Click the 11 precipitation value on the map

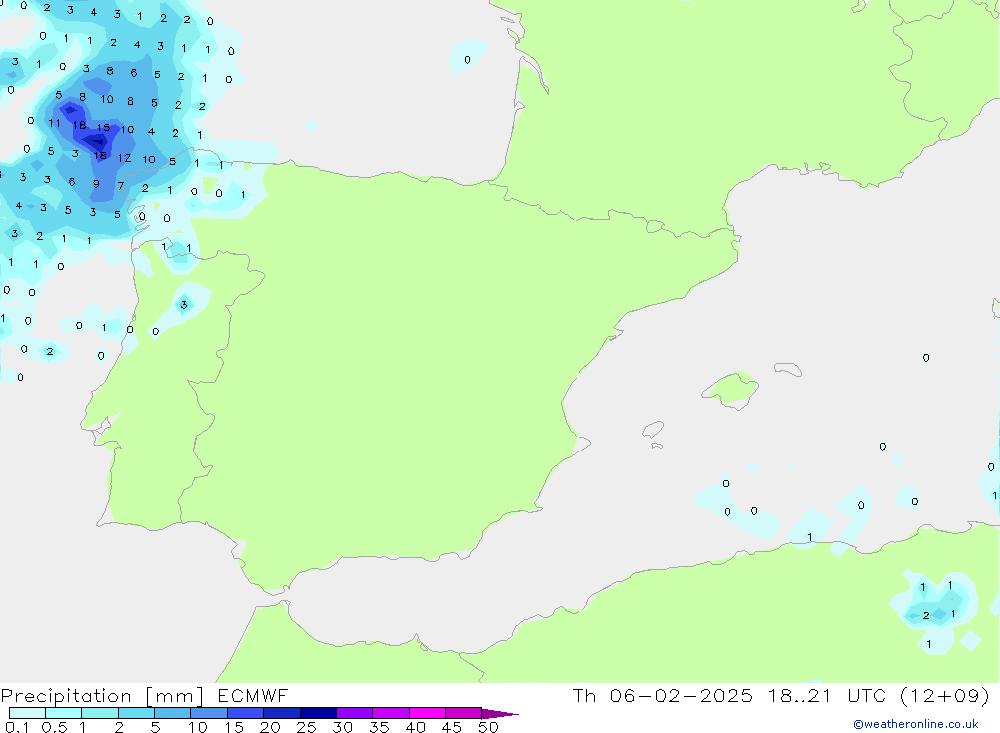click(54, 123)
